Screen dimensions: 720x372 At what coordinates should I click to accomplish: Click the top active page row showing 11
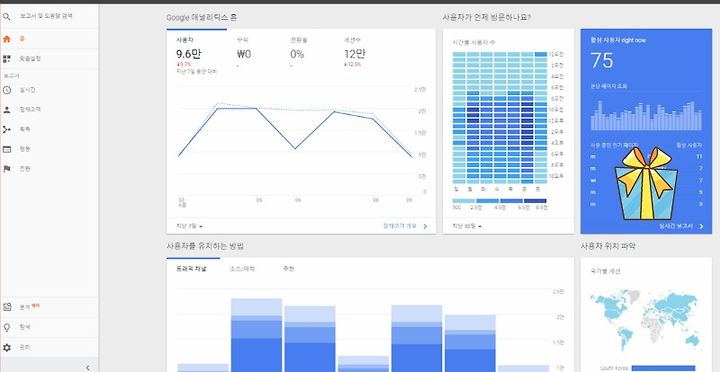(x=646, y=157)
